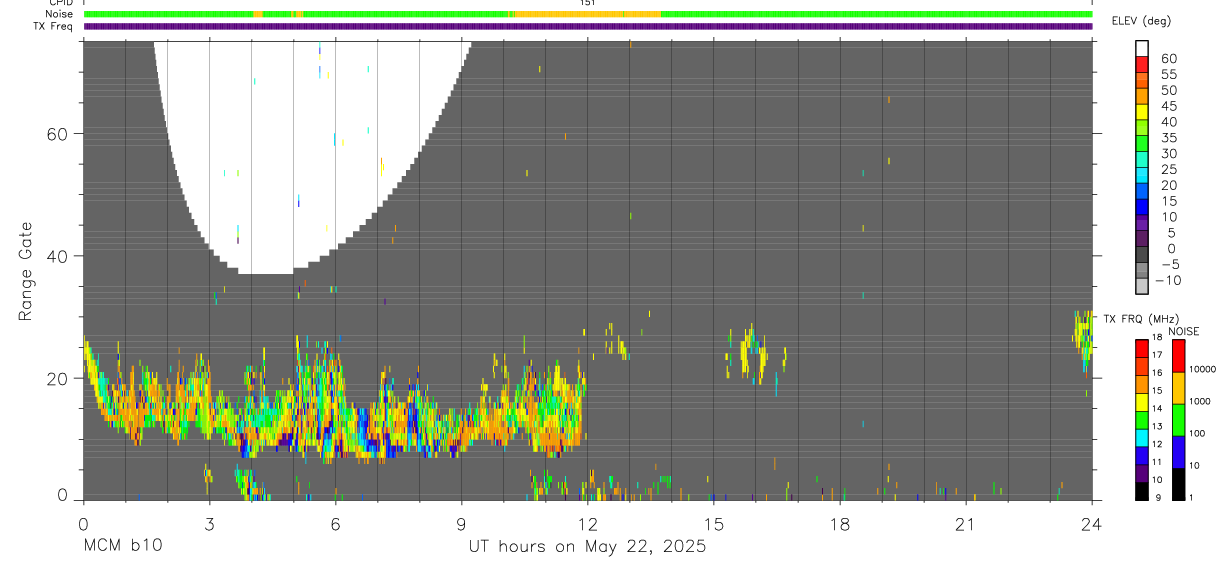Click x-axis tick label 18
This screenshot has width=1228, height=567.
tap(839, 523)
